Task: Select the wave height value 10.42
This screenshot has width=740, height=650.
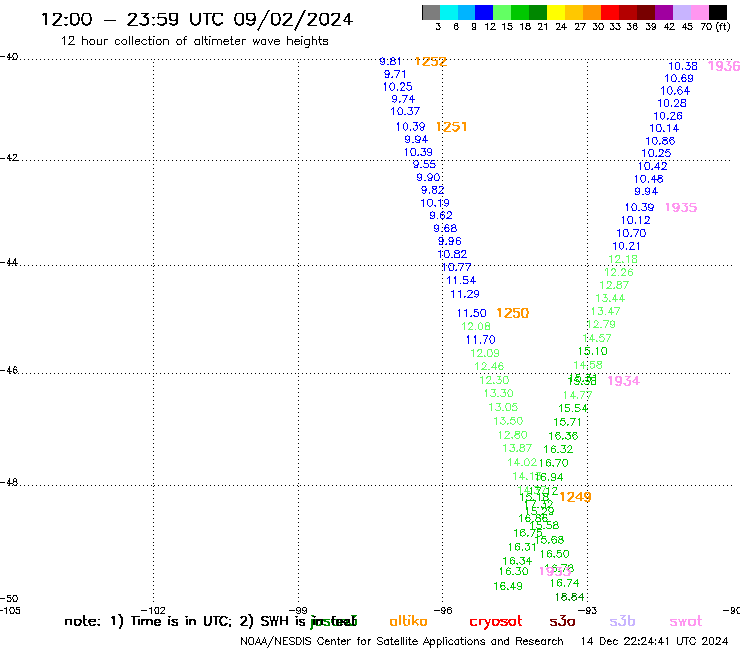Action: (652, 166)
